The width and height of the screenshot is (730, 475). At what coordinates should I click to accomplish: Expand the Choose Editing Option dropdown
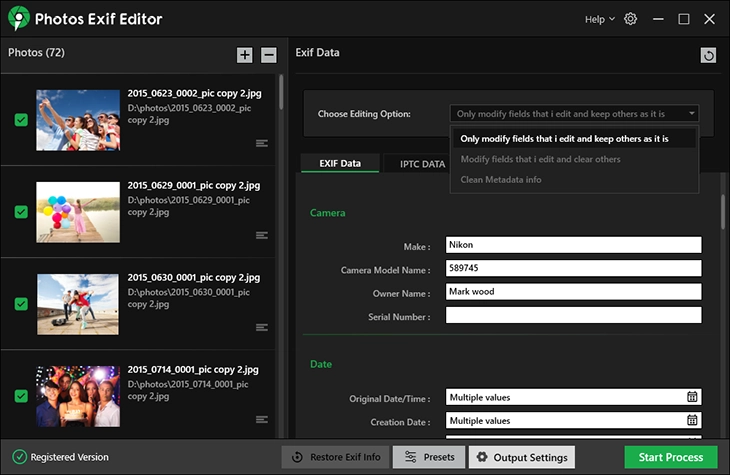tap(573, 114)
